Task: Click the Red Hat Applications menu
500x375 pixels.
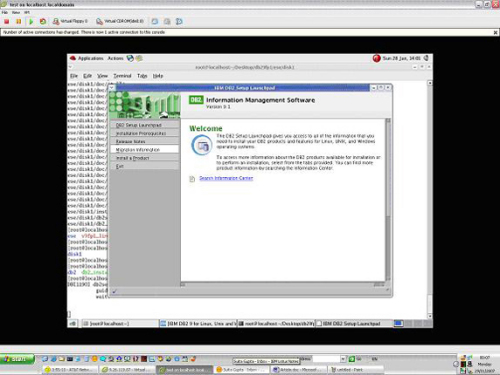Action: 87,58
